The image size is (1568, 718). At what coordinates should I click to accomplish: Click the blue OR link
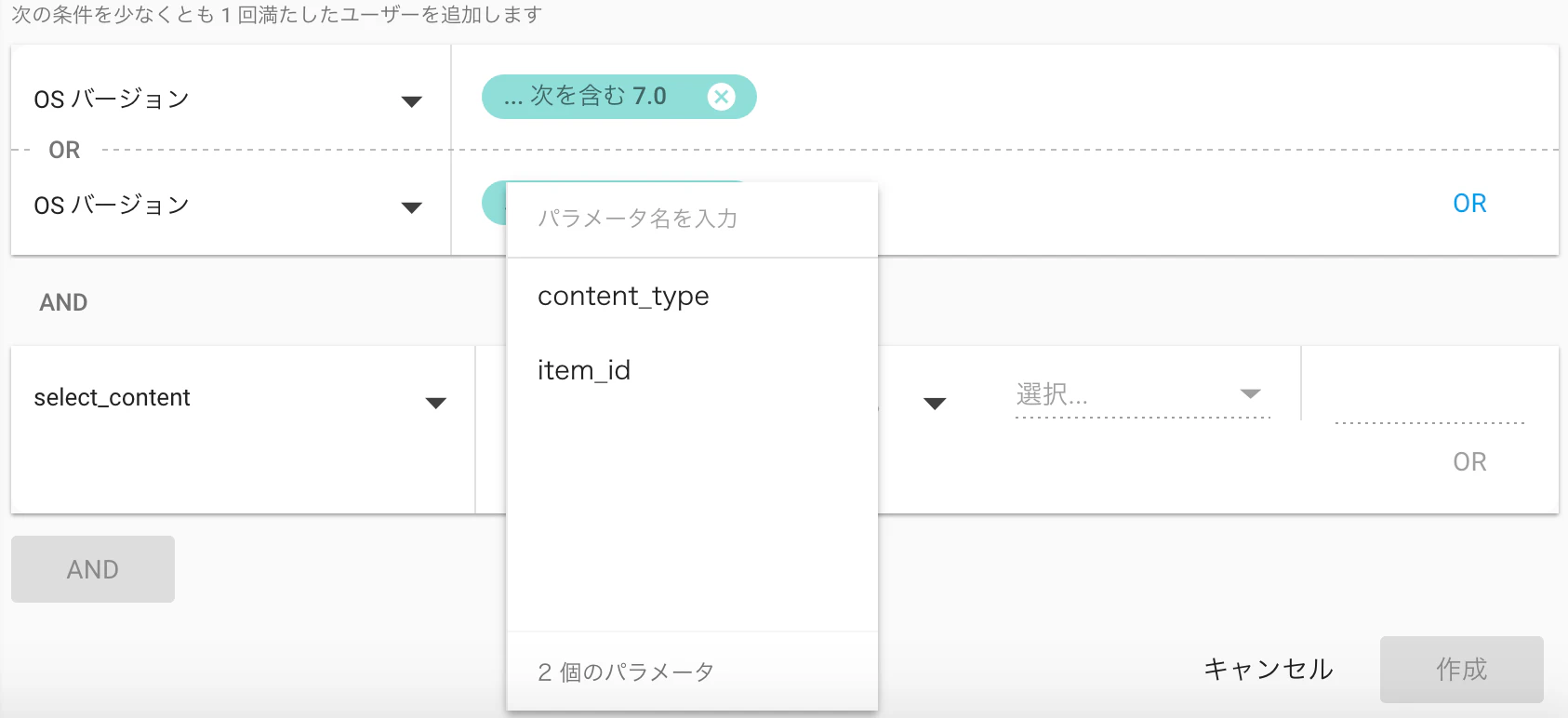[1469, 204]
